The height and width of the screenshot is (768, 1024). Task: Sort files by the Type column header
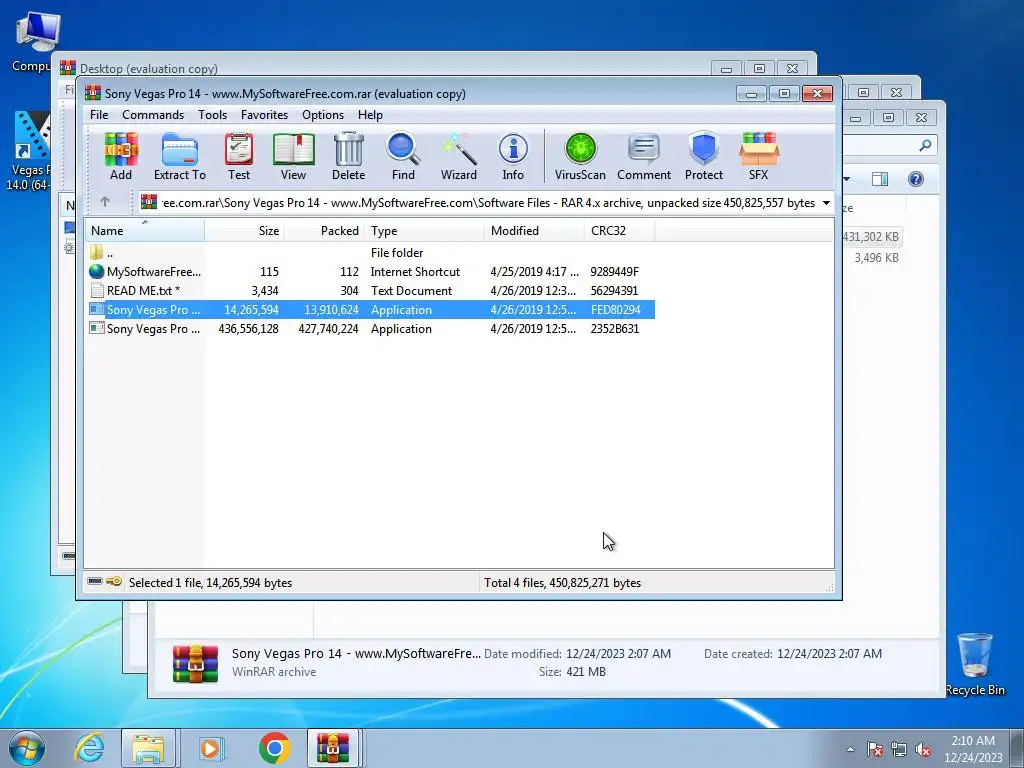424,231
